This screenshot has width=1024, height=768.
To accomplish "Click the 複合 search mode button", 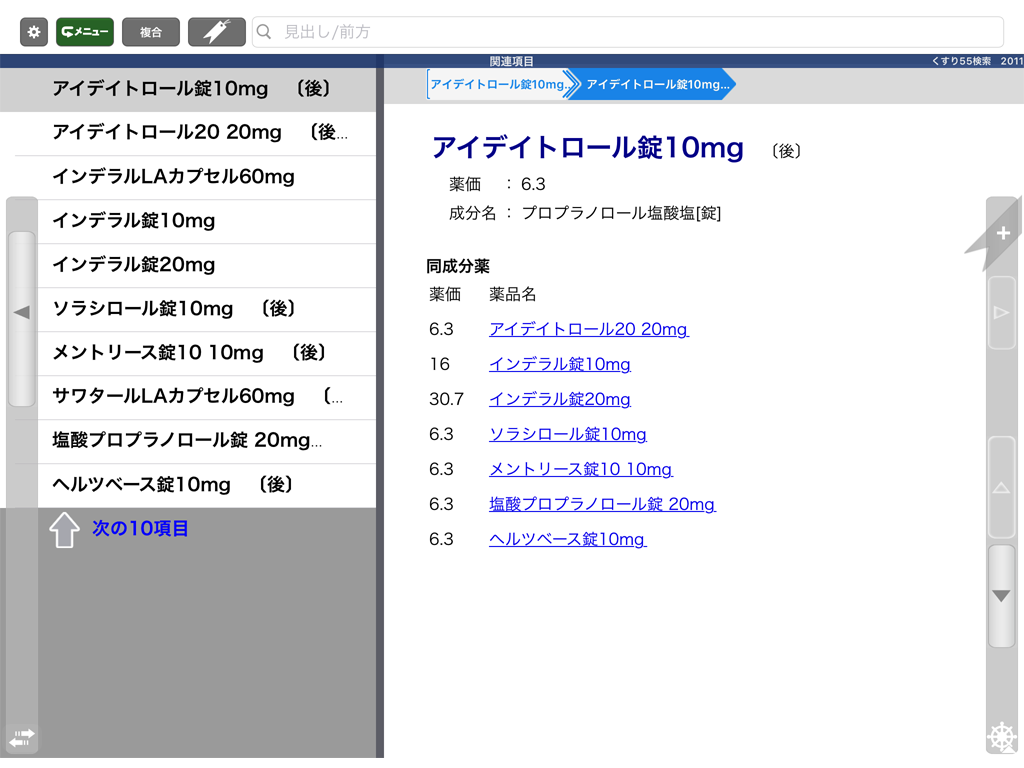I will click(x=151, y=32).
